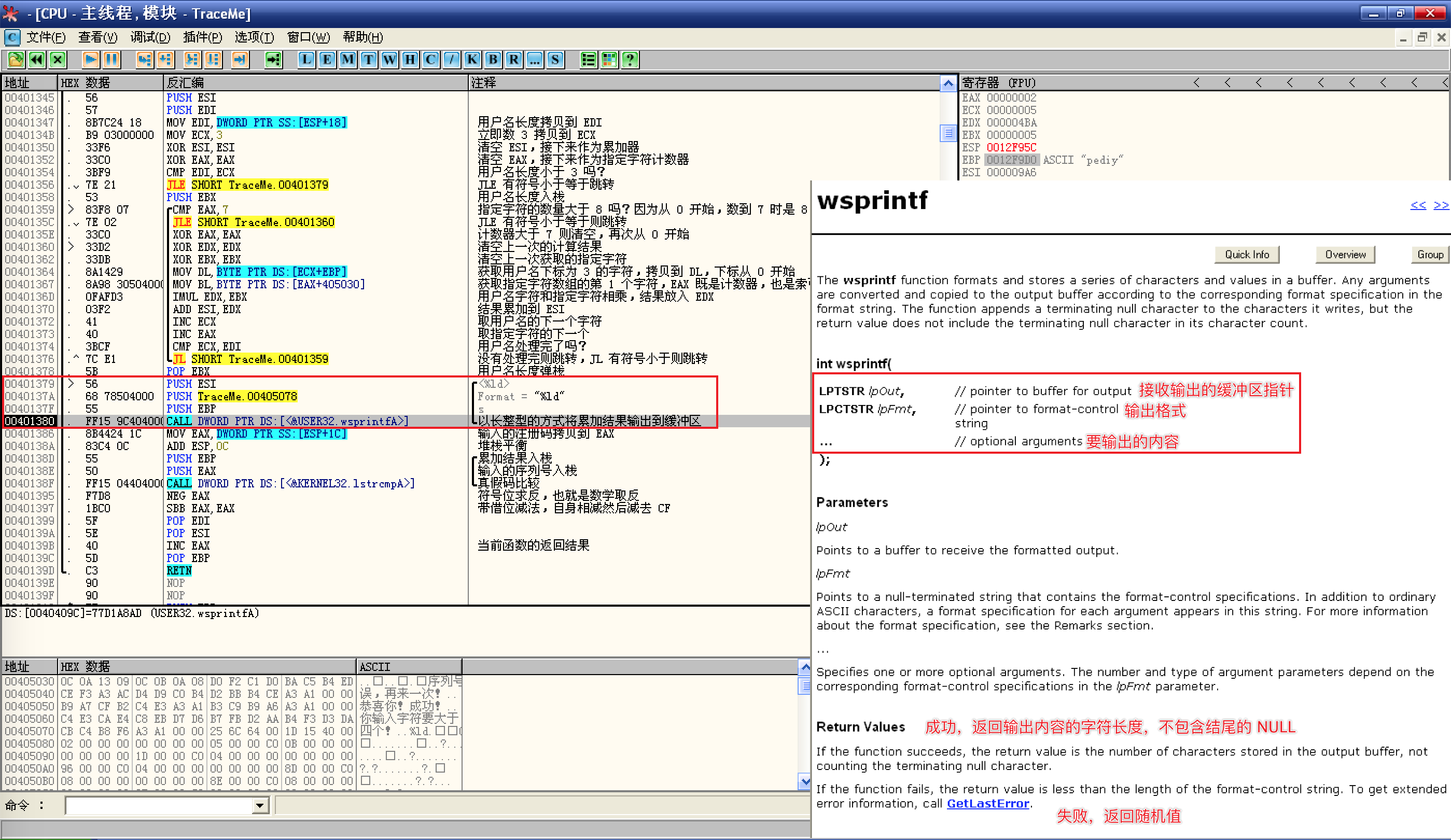1451x840 pixels.
Task: Click the Quick Info button
Action: point(1246,255)
